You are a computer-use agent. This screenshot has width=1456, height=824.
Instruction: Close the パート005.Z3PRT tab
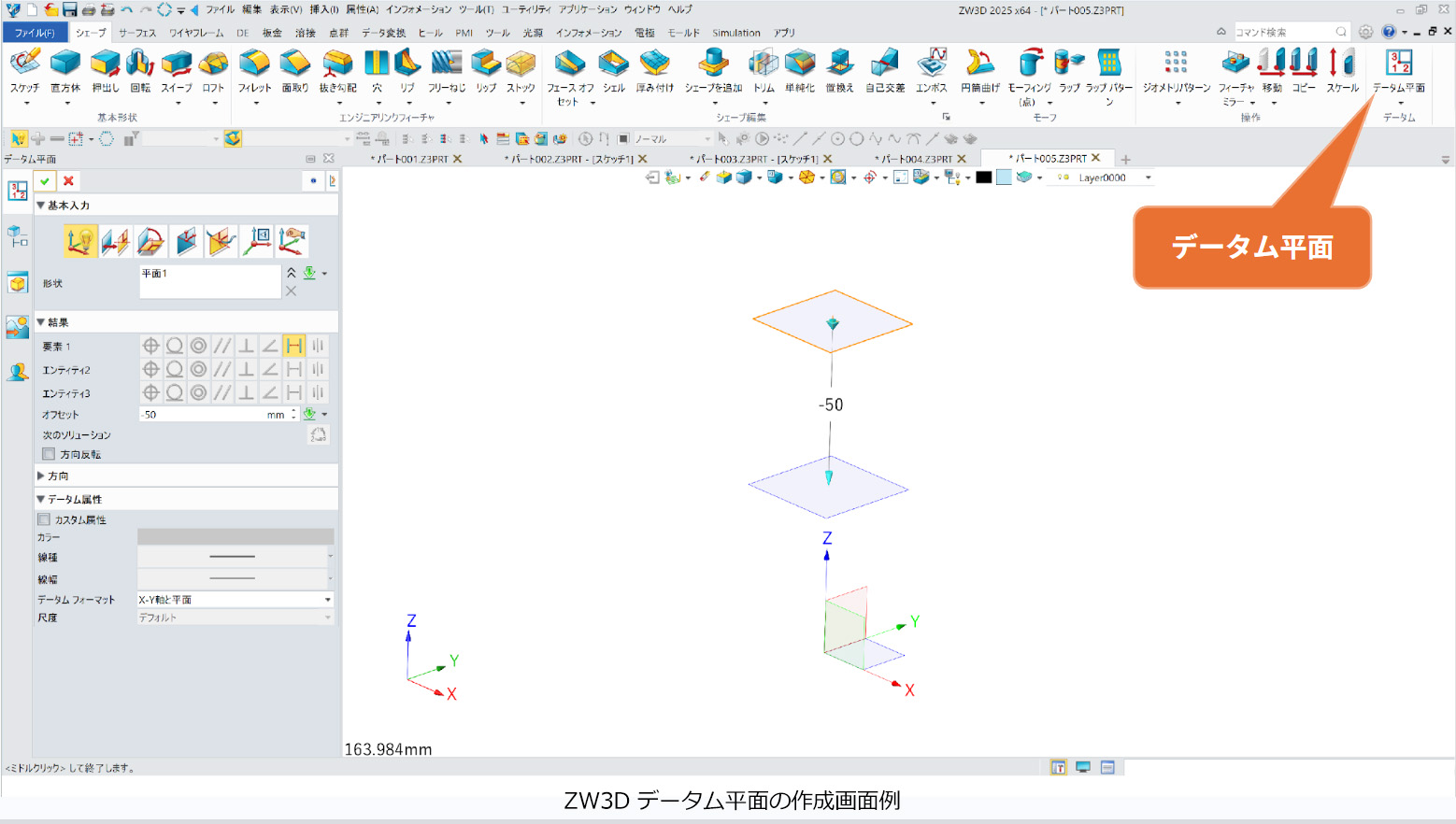[x=1096, y=158]
